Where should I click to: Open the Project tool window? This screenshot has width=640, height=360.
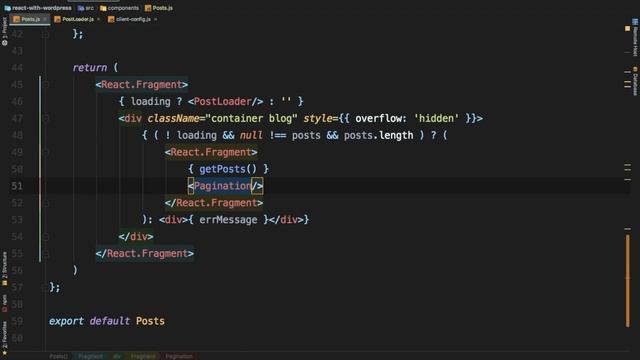[4, 31]
